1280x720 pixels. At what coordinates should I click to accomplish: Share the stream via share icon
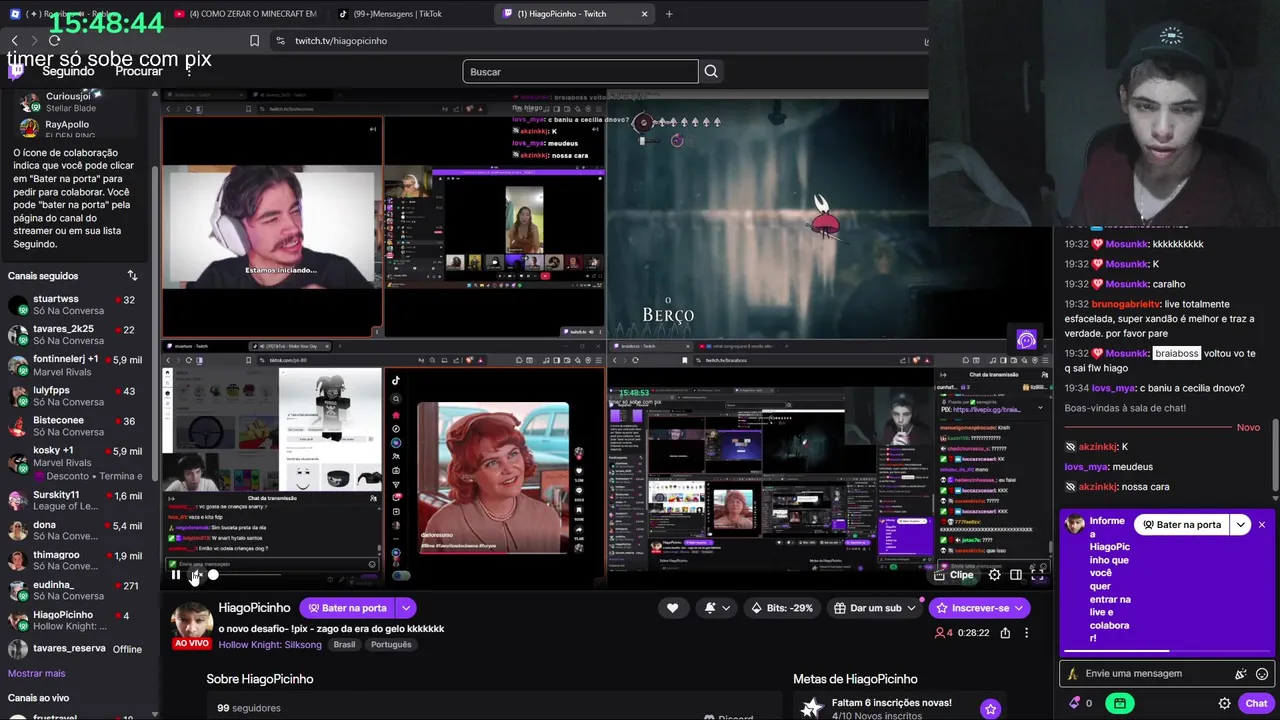(1005, 633)
